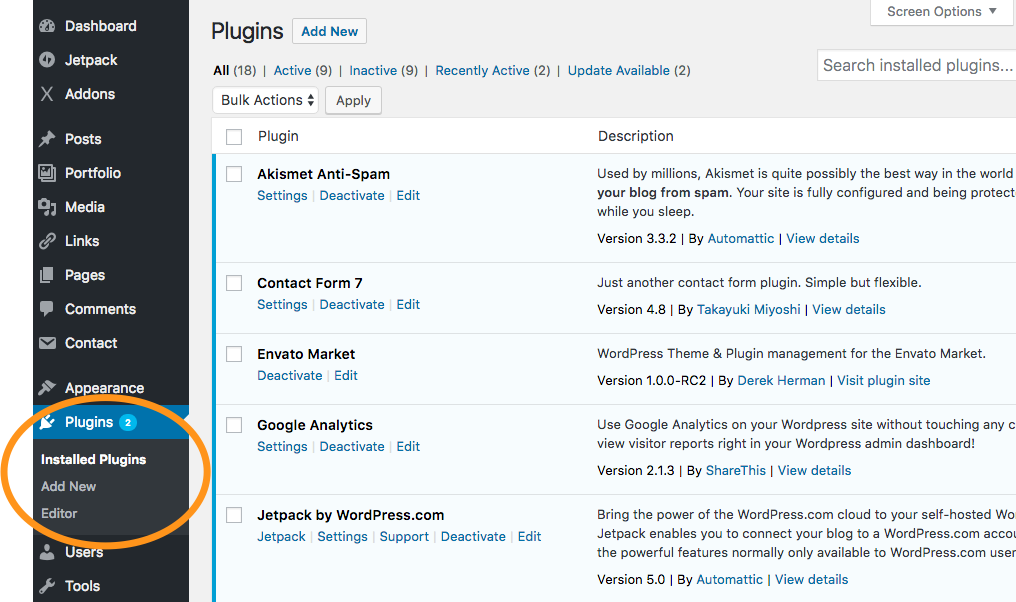
Task: Filter by Update Available plugins
Action: tap(619, 71)
